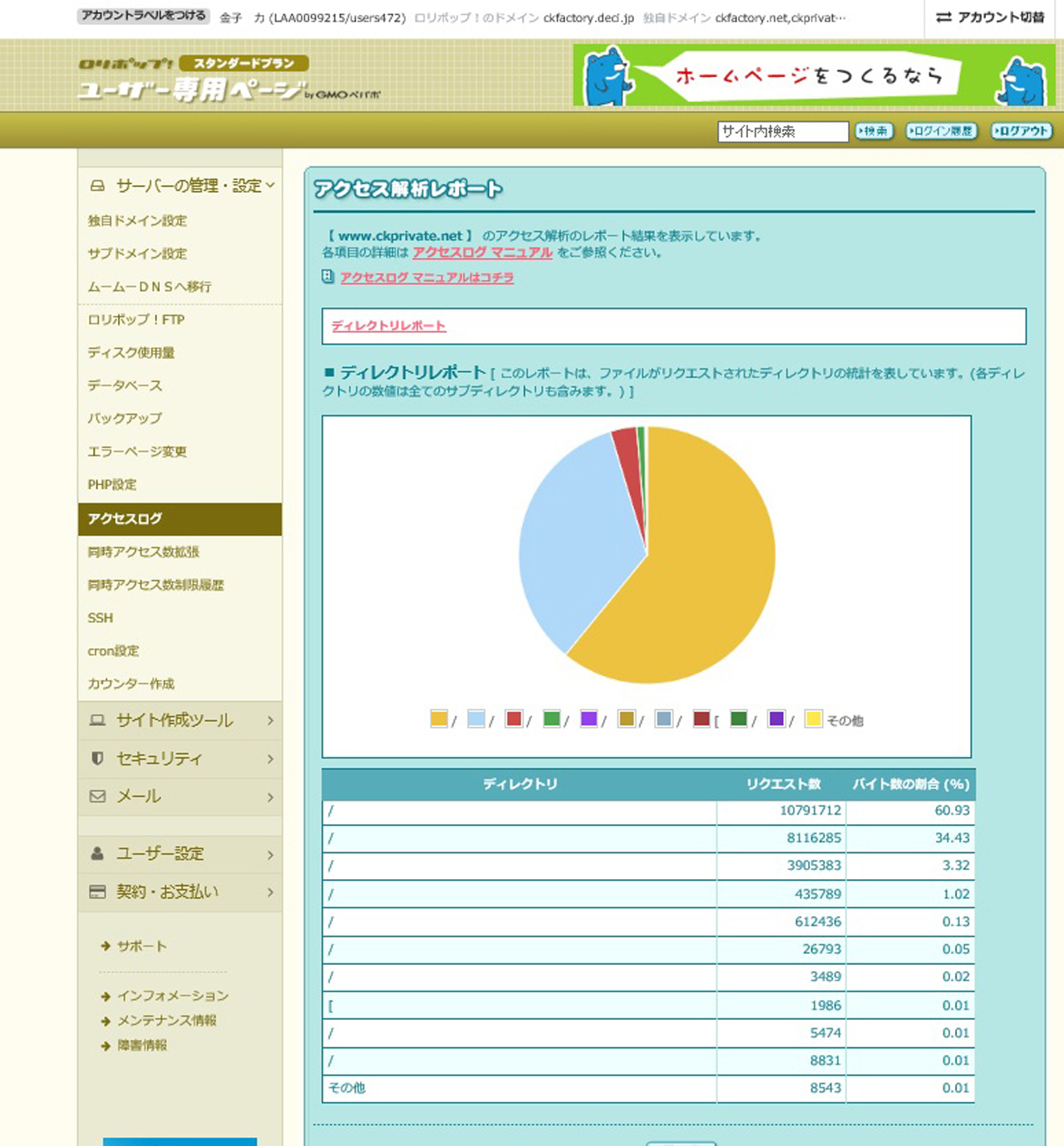This screenshot has width=1064, height=1146.
Task: Click the yellow legend color swatch
Action: pos(439,719)
